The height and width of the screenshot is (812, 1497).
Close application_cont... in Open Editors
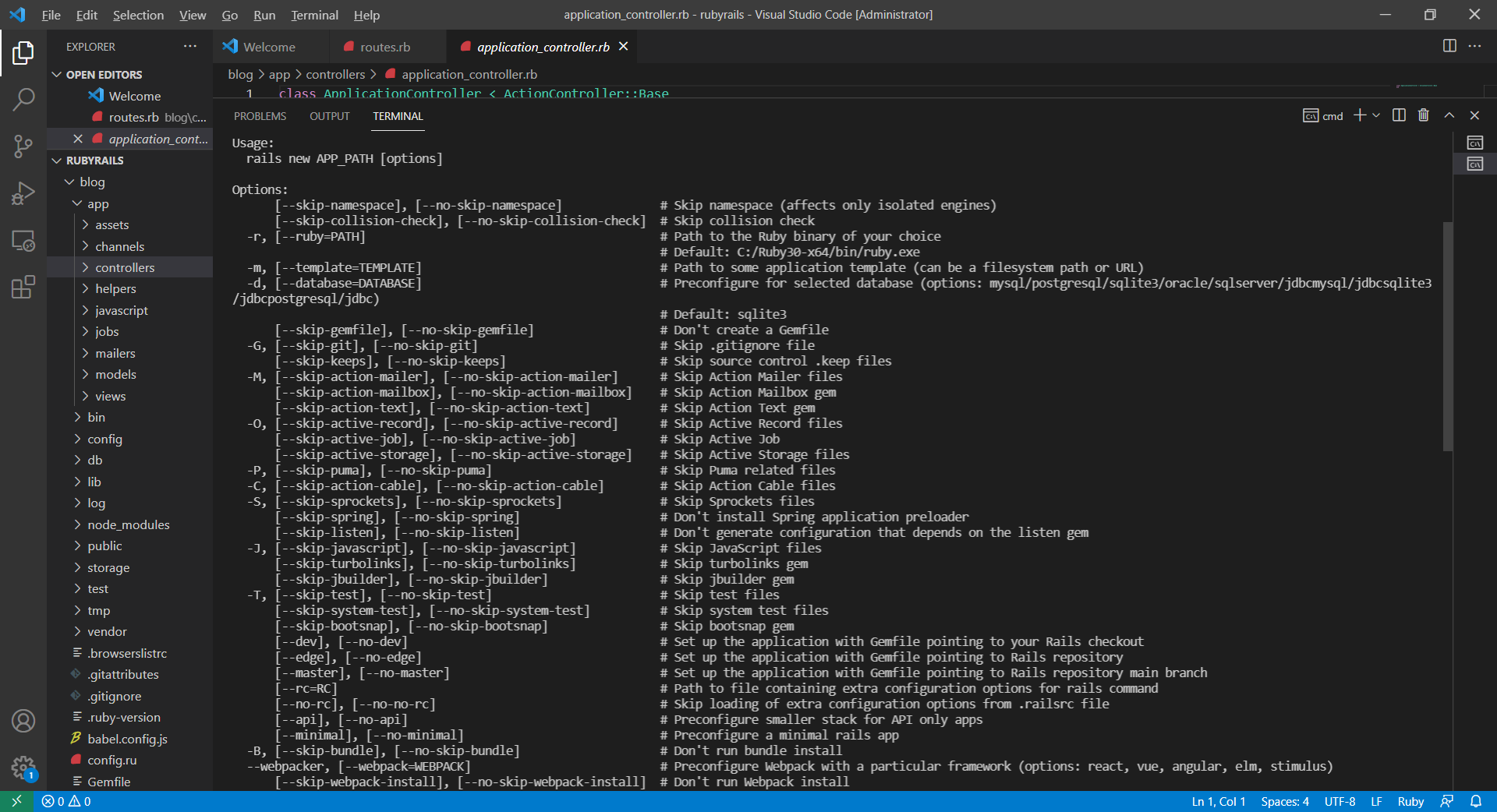coord(78,139)
